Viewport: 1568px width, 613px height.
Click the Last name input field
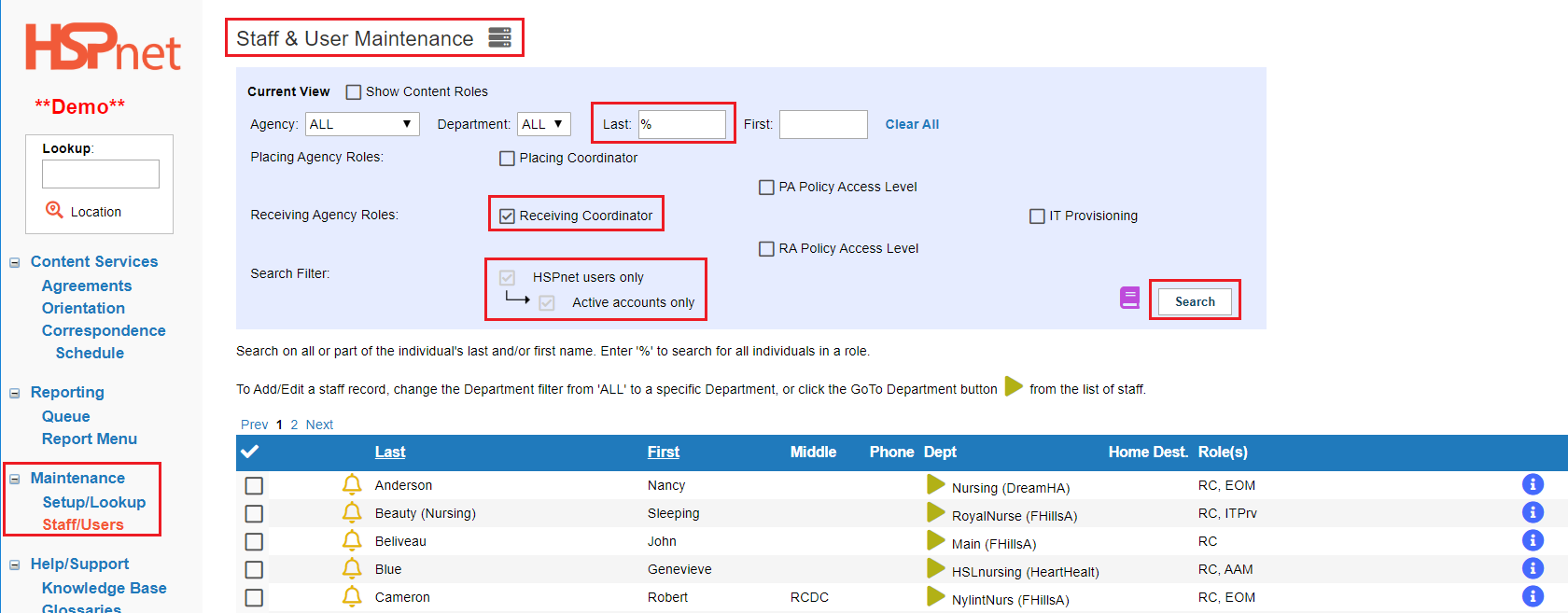(x=681, y=124)
